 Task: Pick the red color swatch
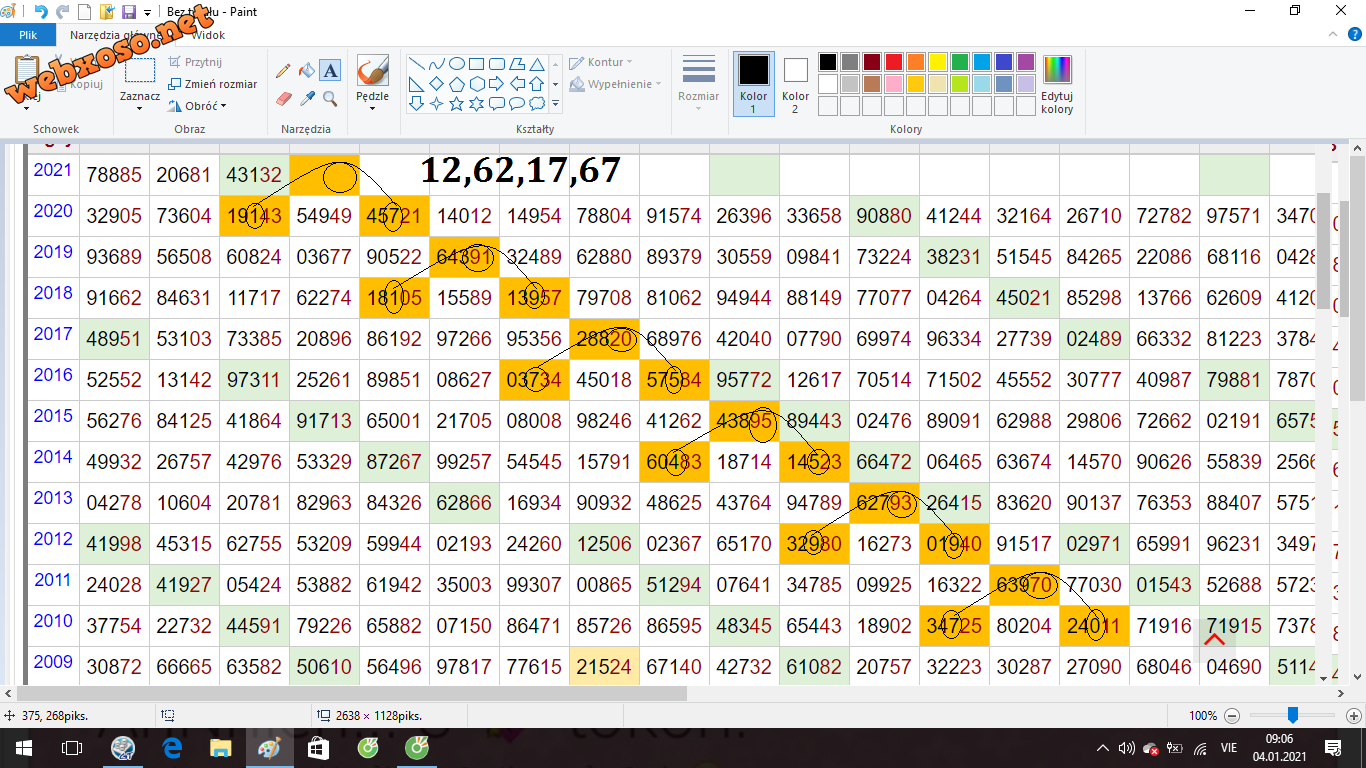click(894, 62)
